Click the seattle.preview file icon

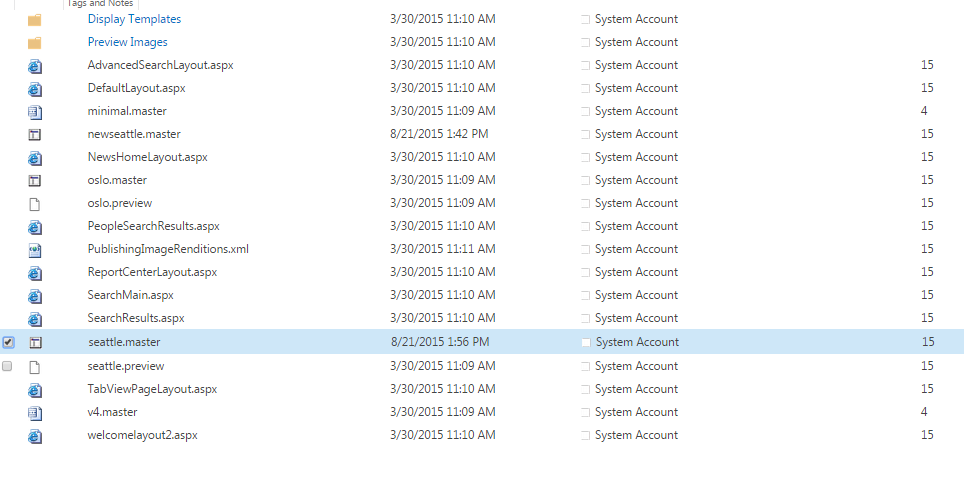pos(34,366)
